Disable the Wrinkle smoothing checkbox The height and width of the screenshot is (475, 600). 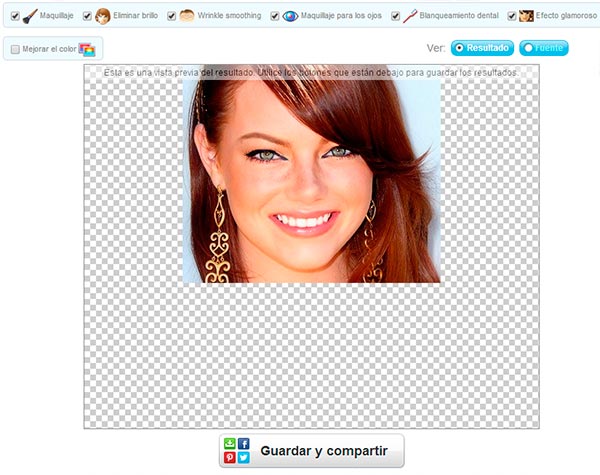(171, 16)
